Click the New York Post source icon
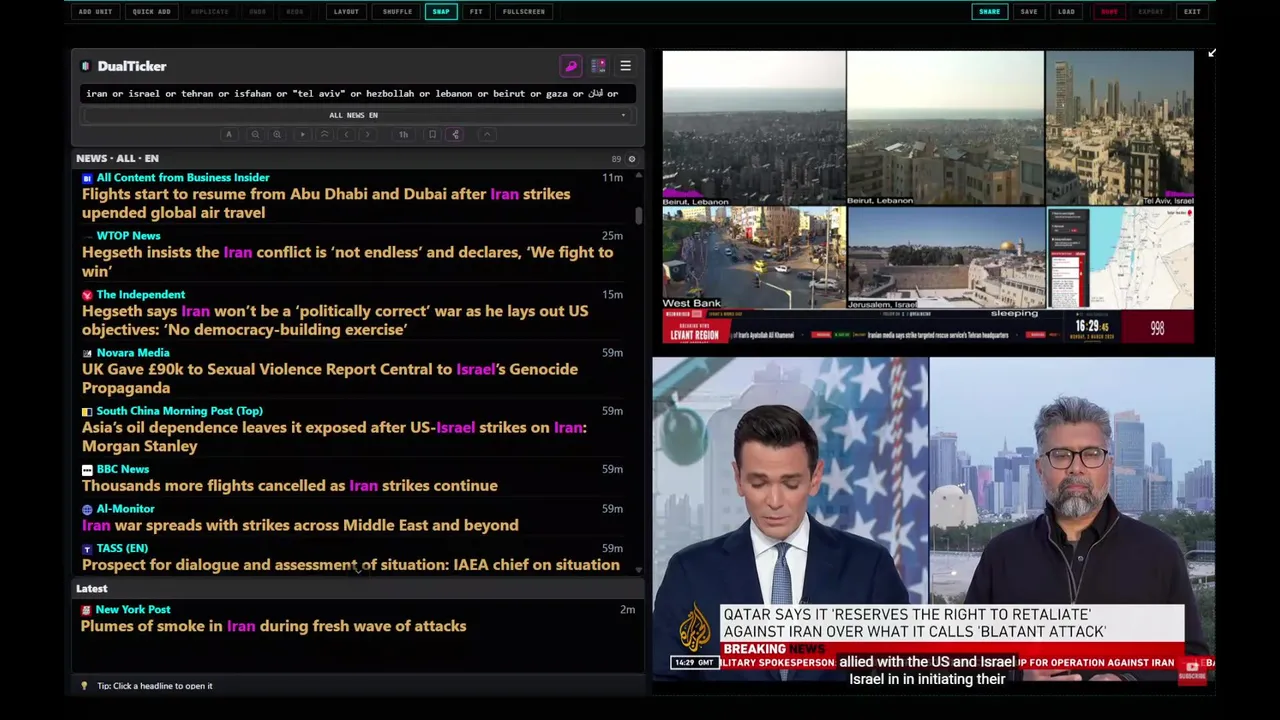 point(86,610)
